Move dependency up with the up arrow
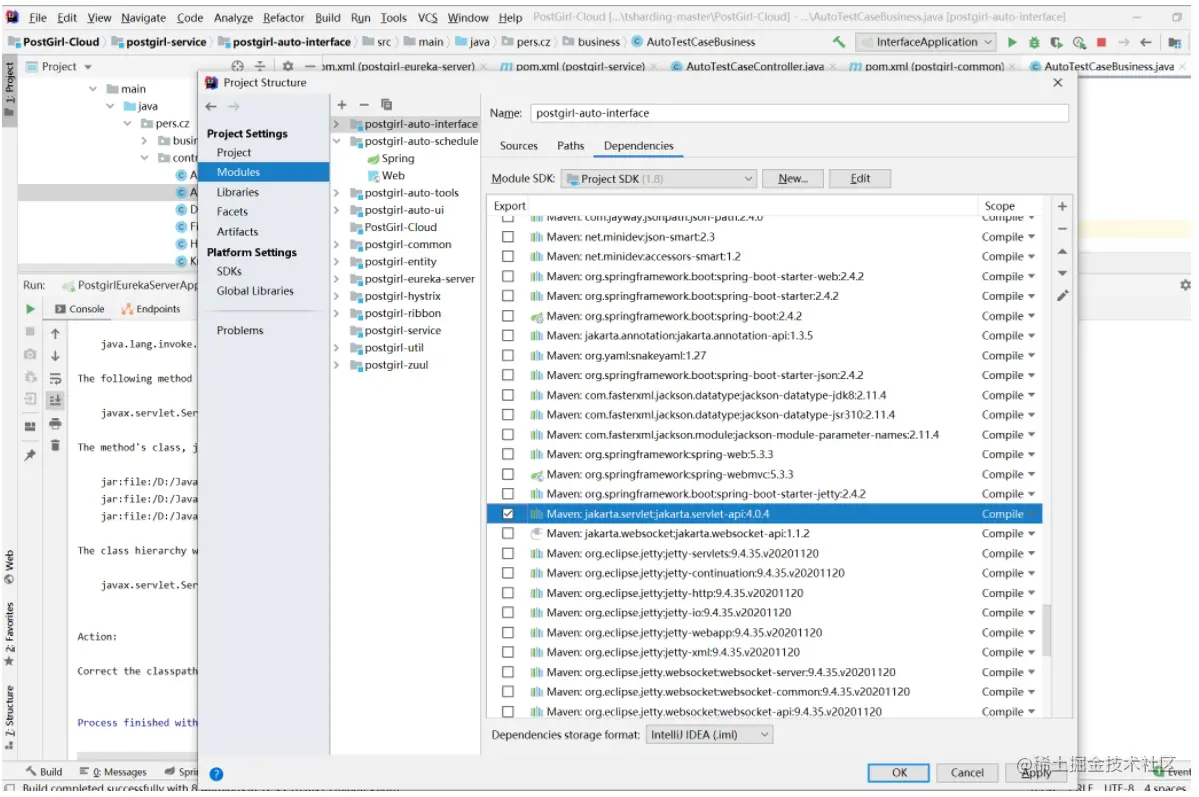Screen dimensions: 1199x797 (1062, 251)
